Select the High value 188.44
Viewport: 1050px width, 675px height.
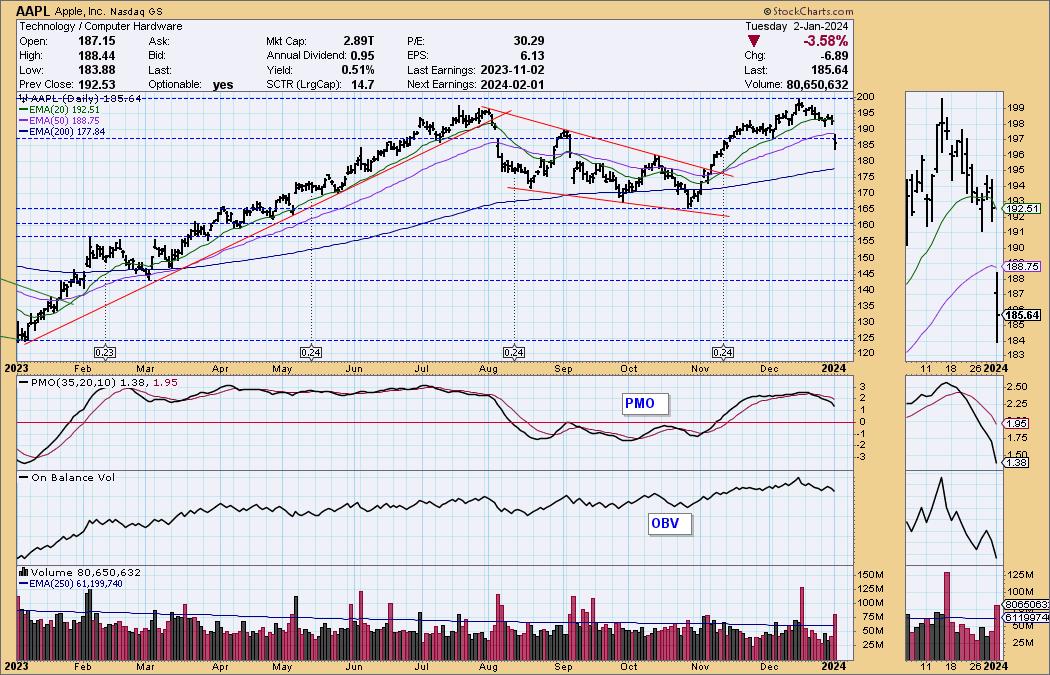point(97,56)
